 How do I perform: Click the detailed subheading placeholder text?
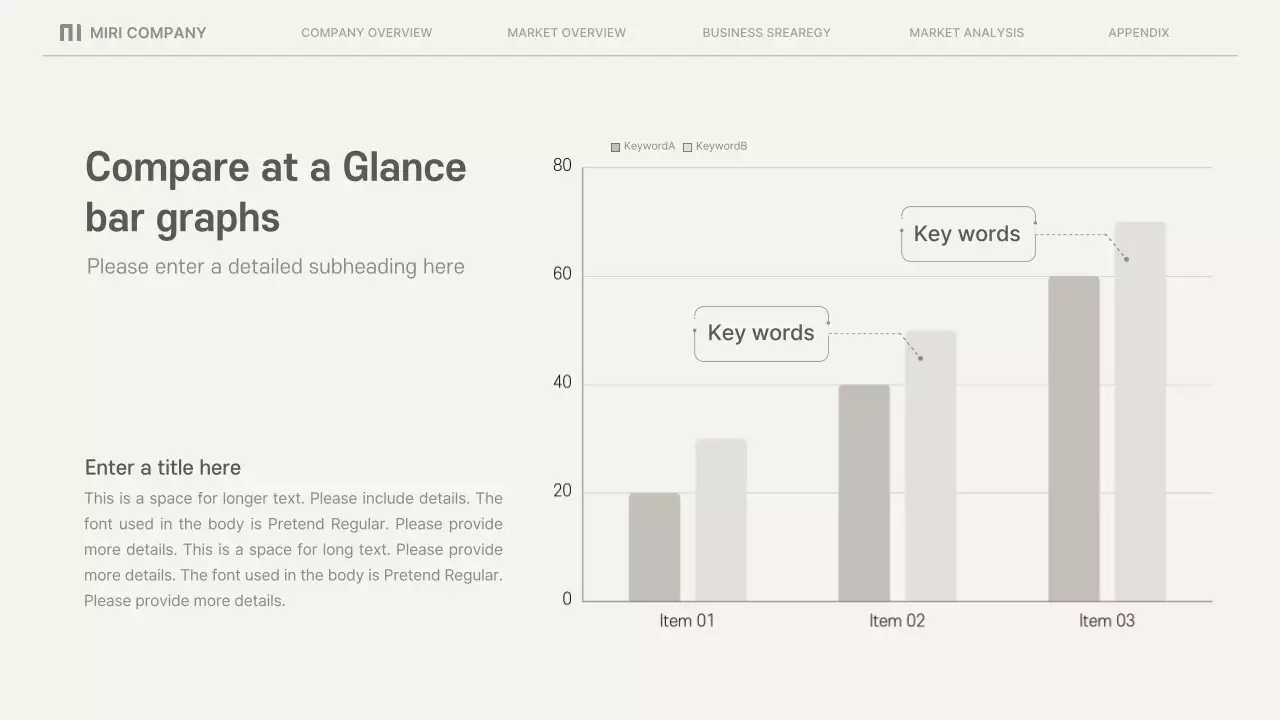pyautogui.click(x=275, y=267)
